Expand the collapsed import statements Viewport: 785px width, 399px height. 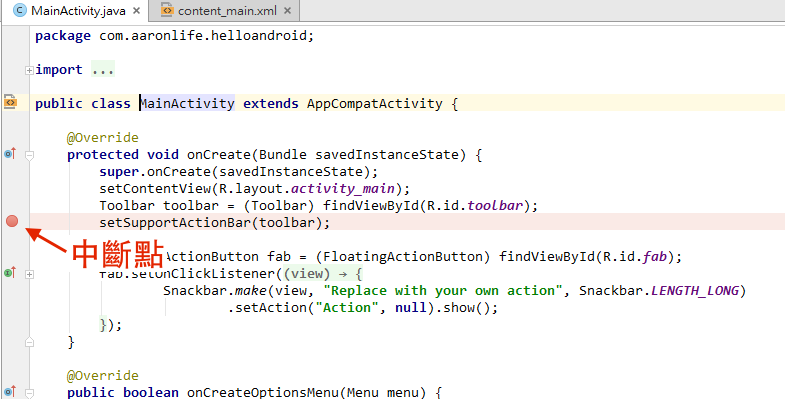tap(29, 71)
